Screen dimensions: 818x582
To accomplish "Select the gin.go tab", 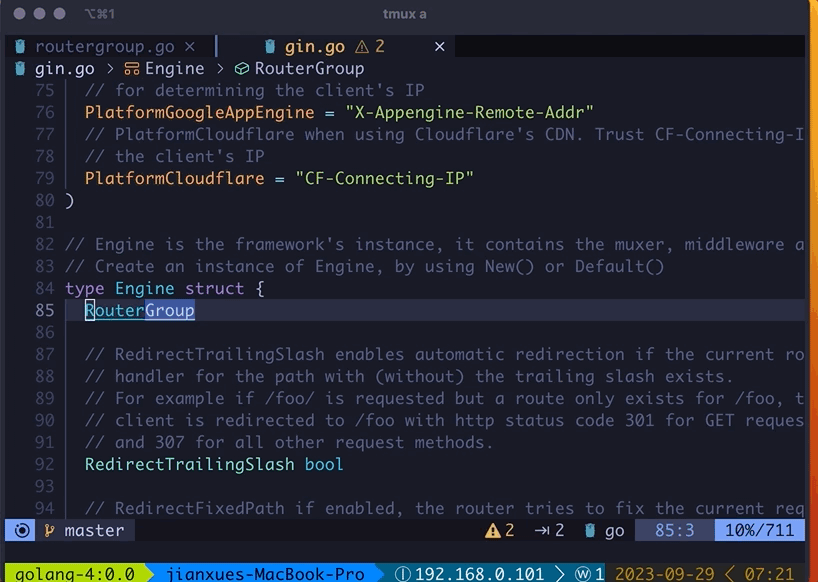I will pyautogui.click(x=315, y=47).
